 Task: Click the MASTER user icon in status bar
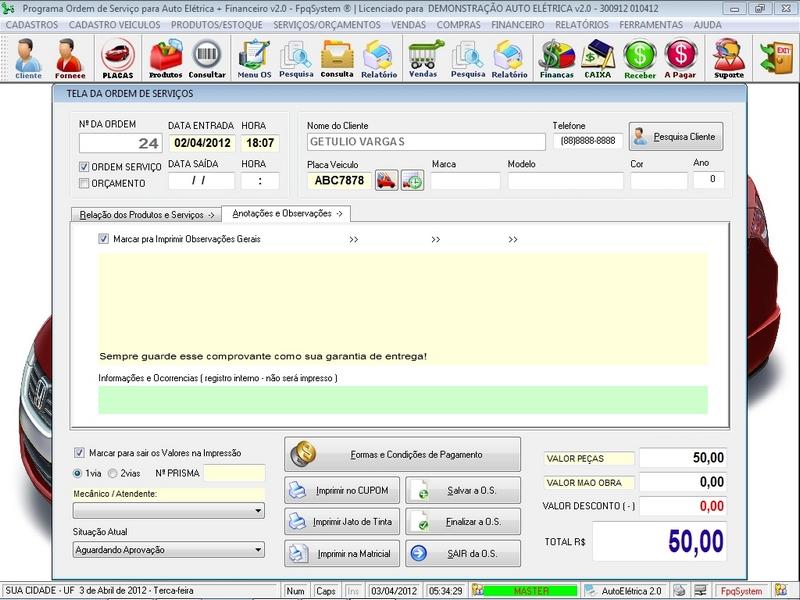[x=477, y=591]
